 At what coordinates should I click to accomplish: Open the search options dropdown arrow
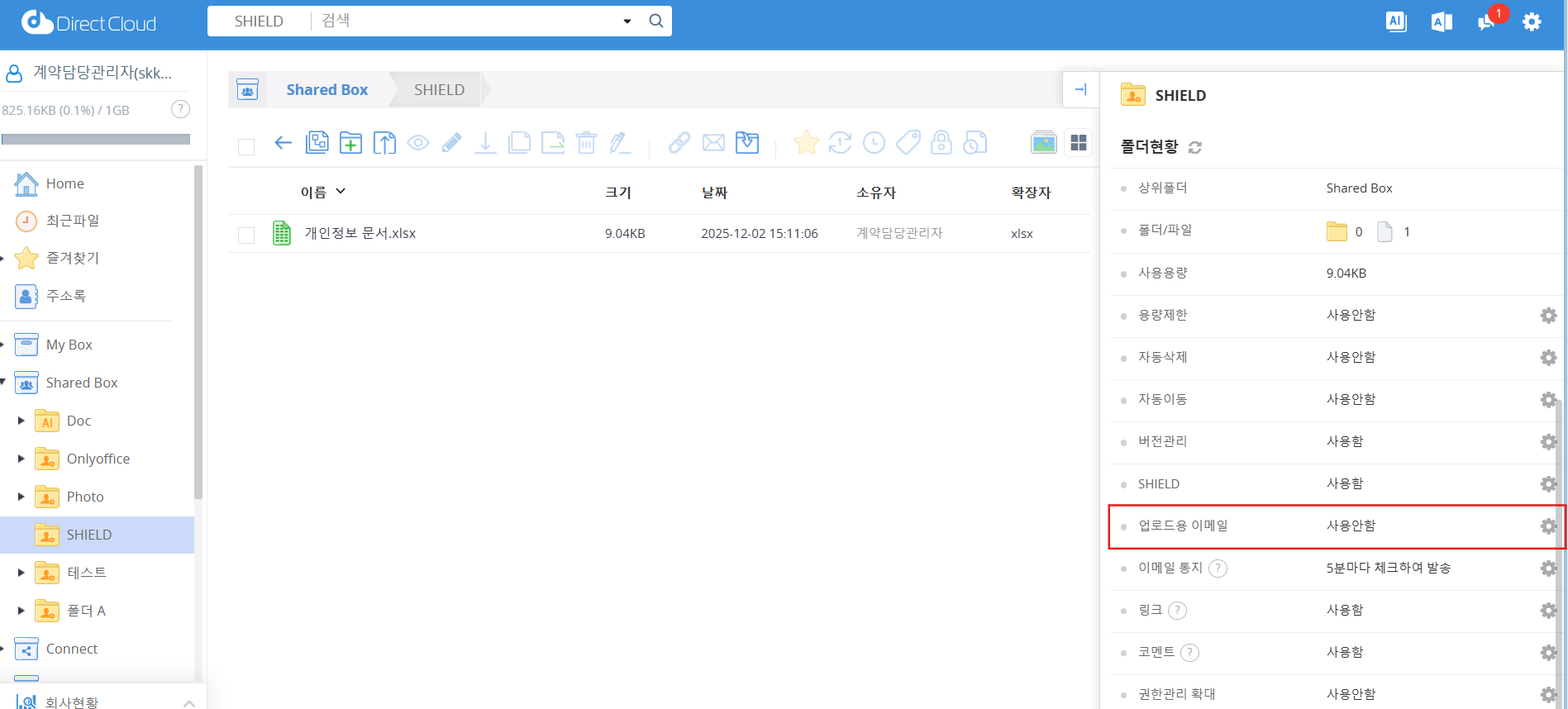click(x=627, y=21)
